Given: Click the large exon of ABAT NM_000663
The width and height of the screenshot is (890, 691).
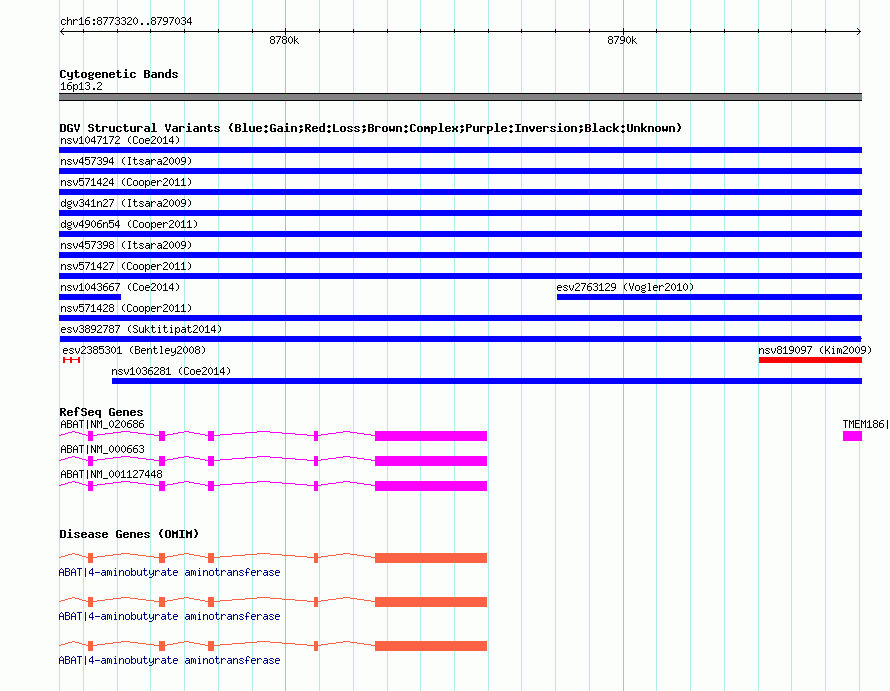Looking at the screenshot, I should [x=431, y=461].
